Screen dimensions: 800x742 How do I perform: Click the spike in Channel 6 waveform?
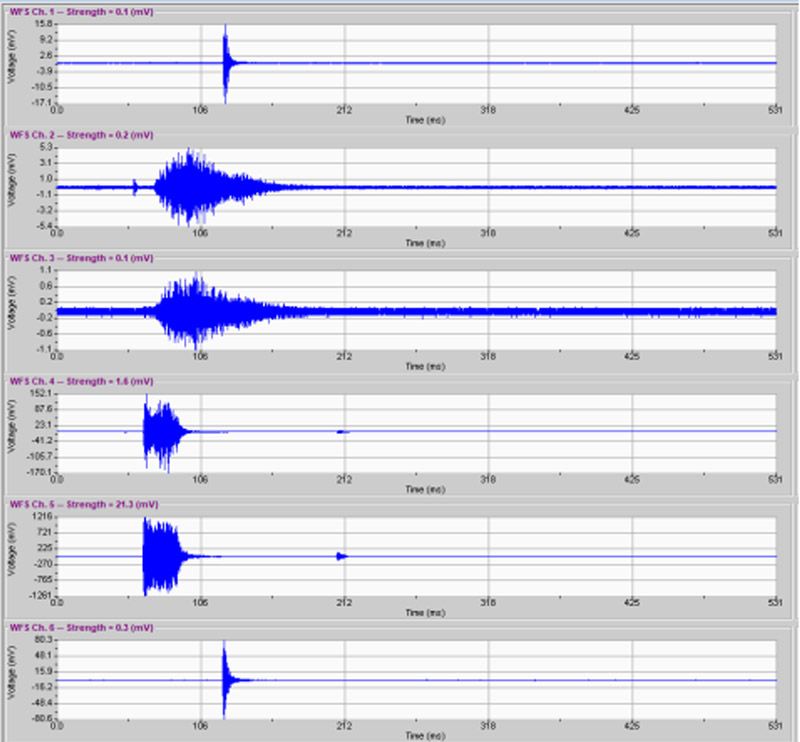[x=225, y=680]
